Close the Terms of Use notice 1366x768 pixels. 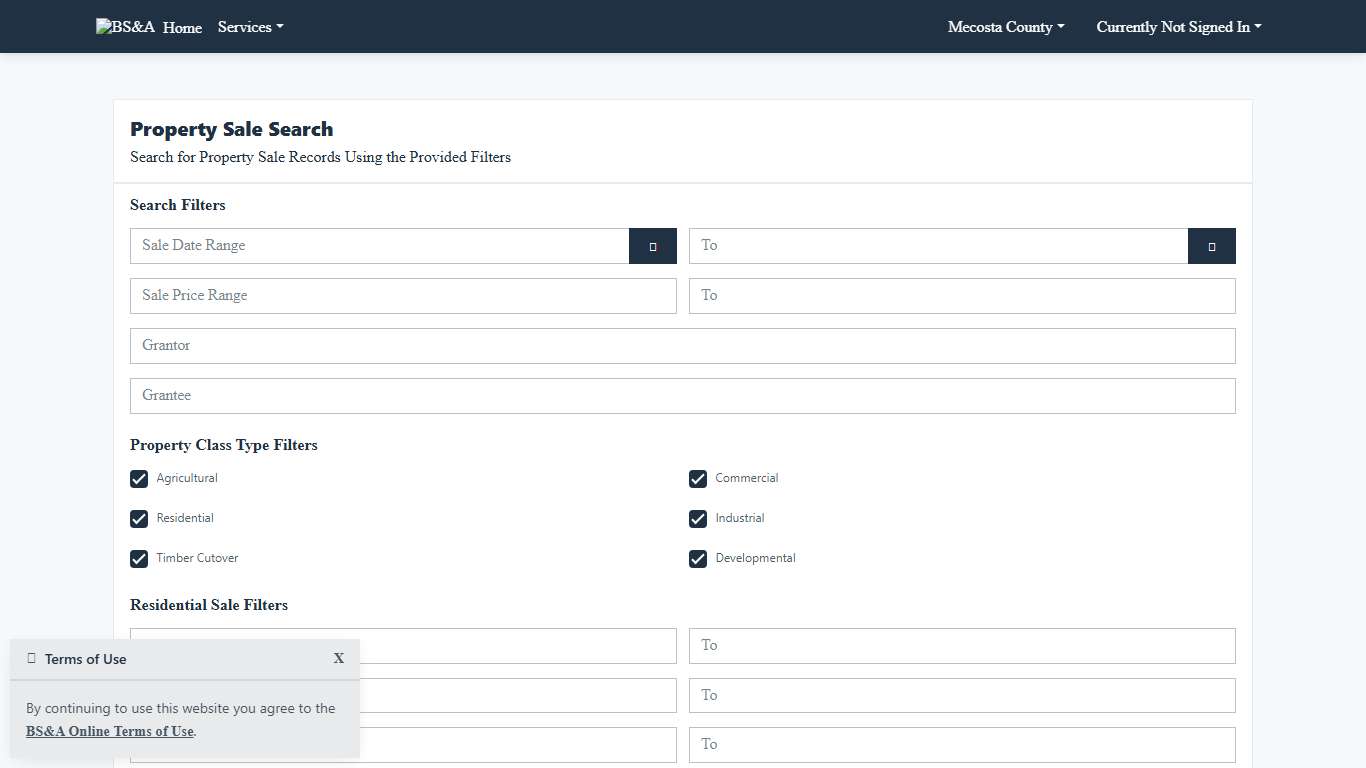point(339,658)
